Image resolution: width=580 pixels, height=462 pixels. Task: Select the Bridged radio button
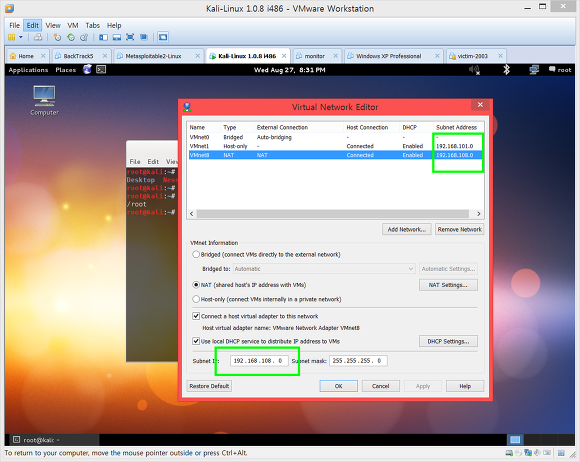(196, 254)
